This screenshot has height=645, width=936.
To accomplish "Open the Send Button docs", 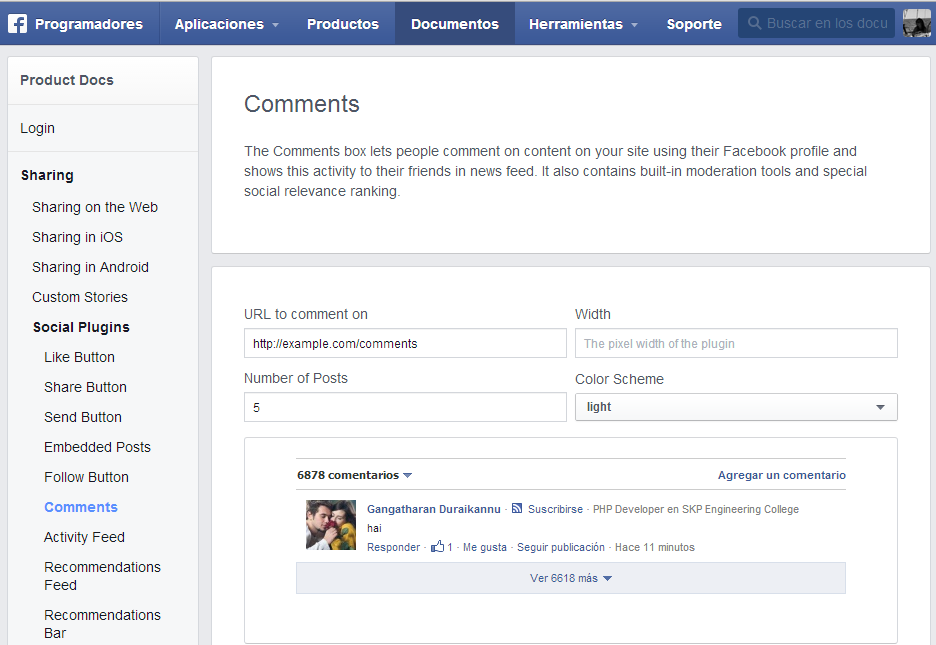I will point(83,416).
